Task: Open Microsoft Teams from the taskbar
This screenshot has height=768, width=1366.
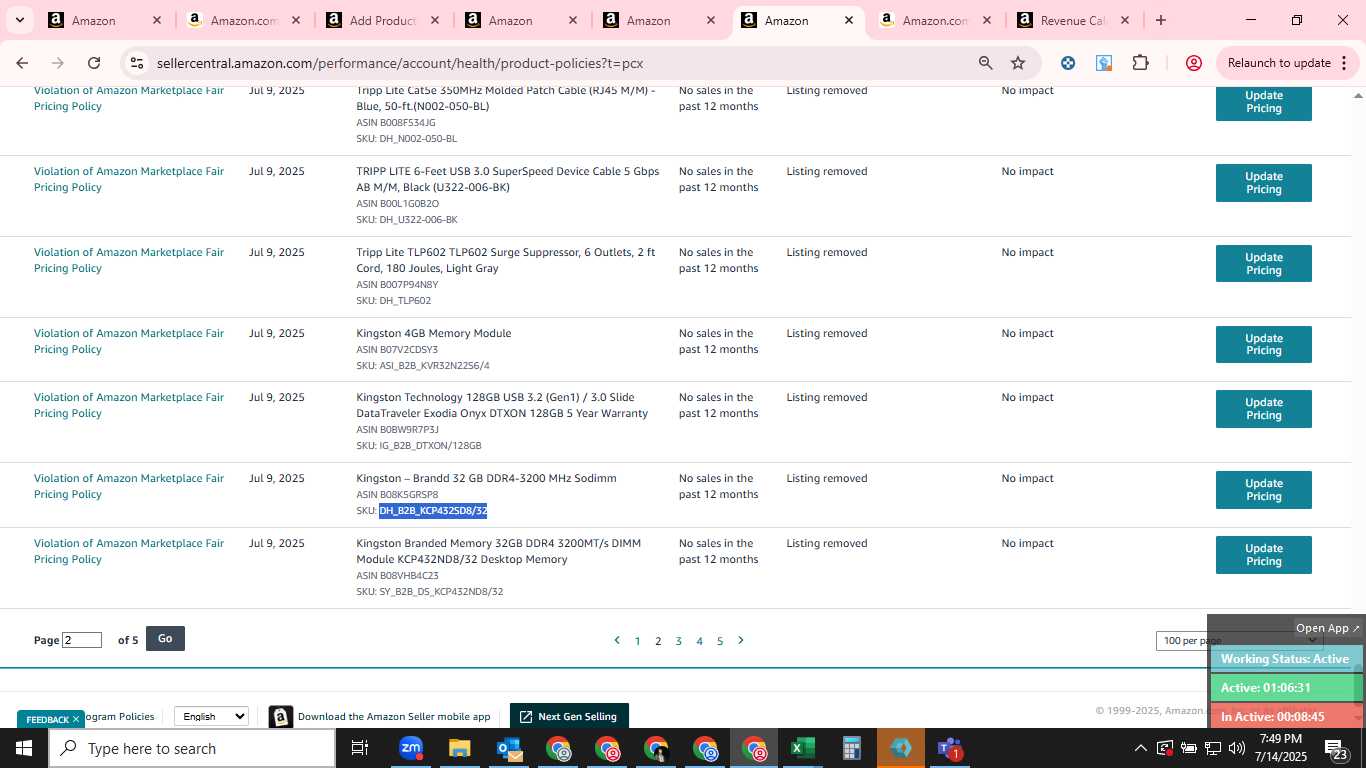Action: coord(950,748)
